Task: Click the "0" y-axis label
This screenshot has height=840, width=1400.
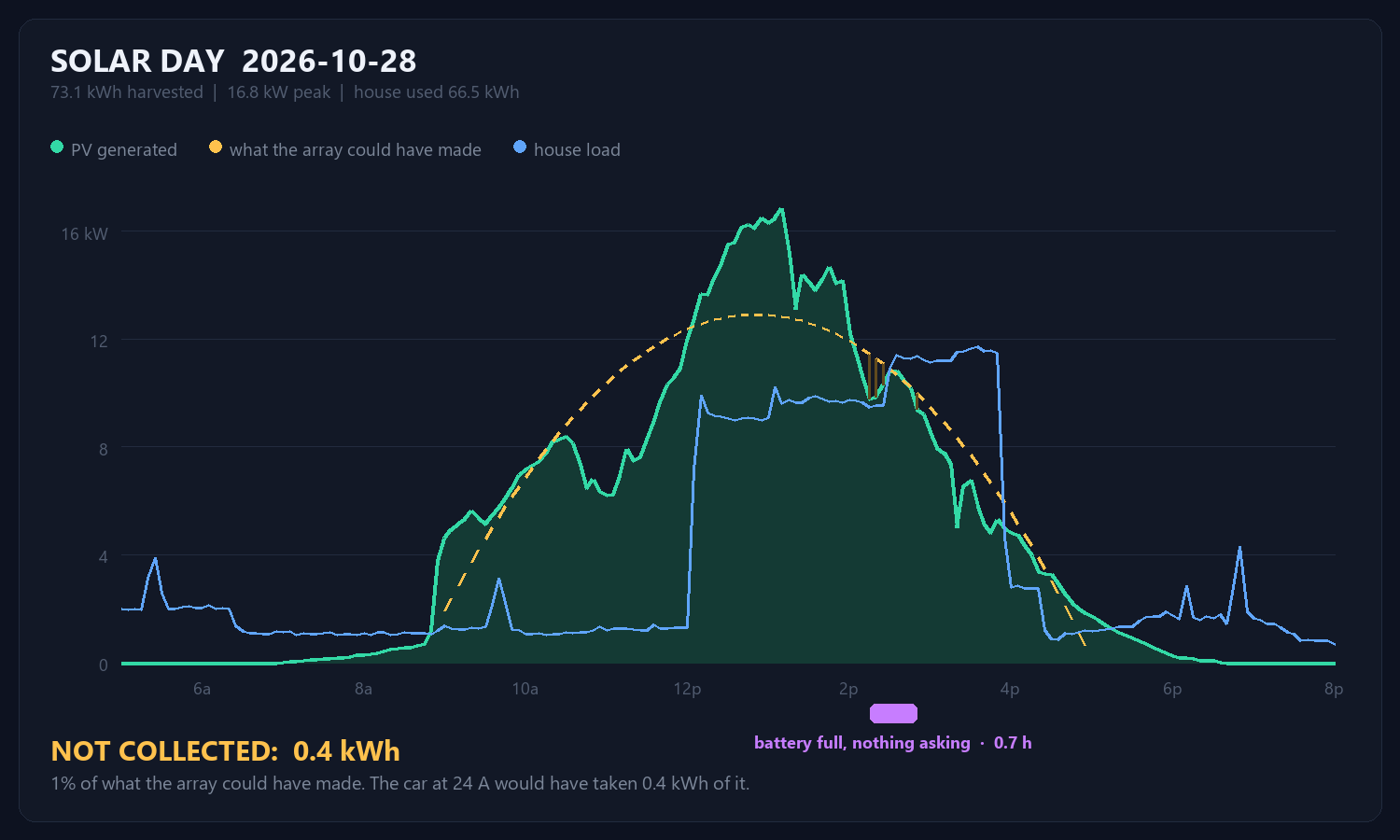Action: pyautogui.click(x=104, y=665)
